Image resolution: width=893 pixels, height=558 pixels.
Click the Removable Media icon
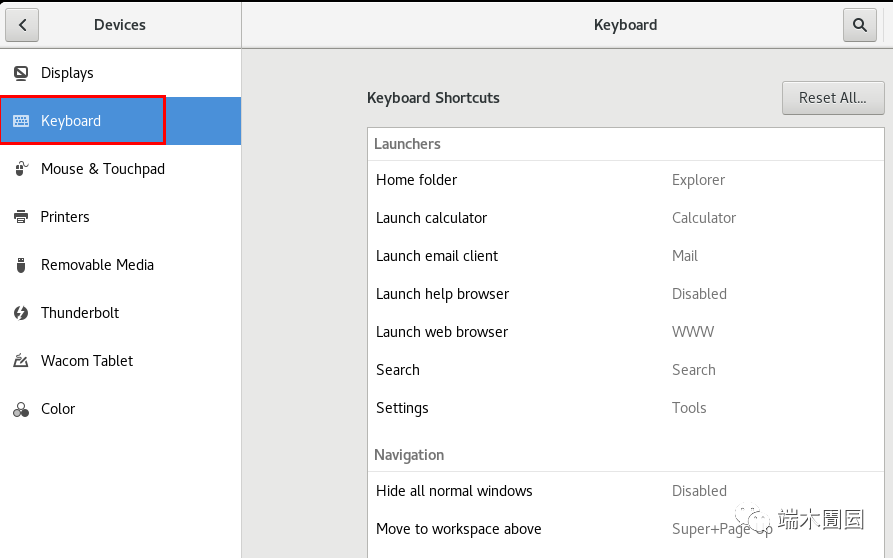(21, 265)
